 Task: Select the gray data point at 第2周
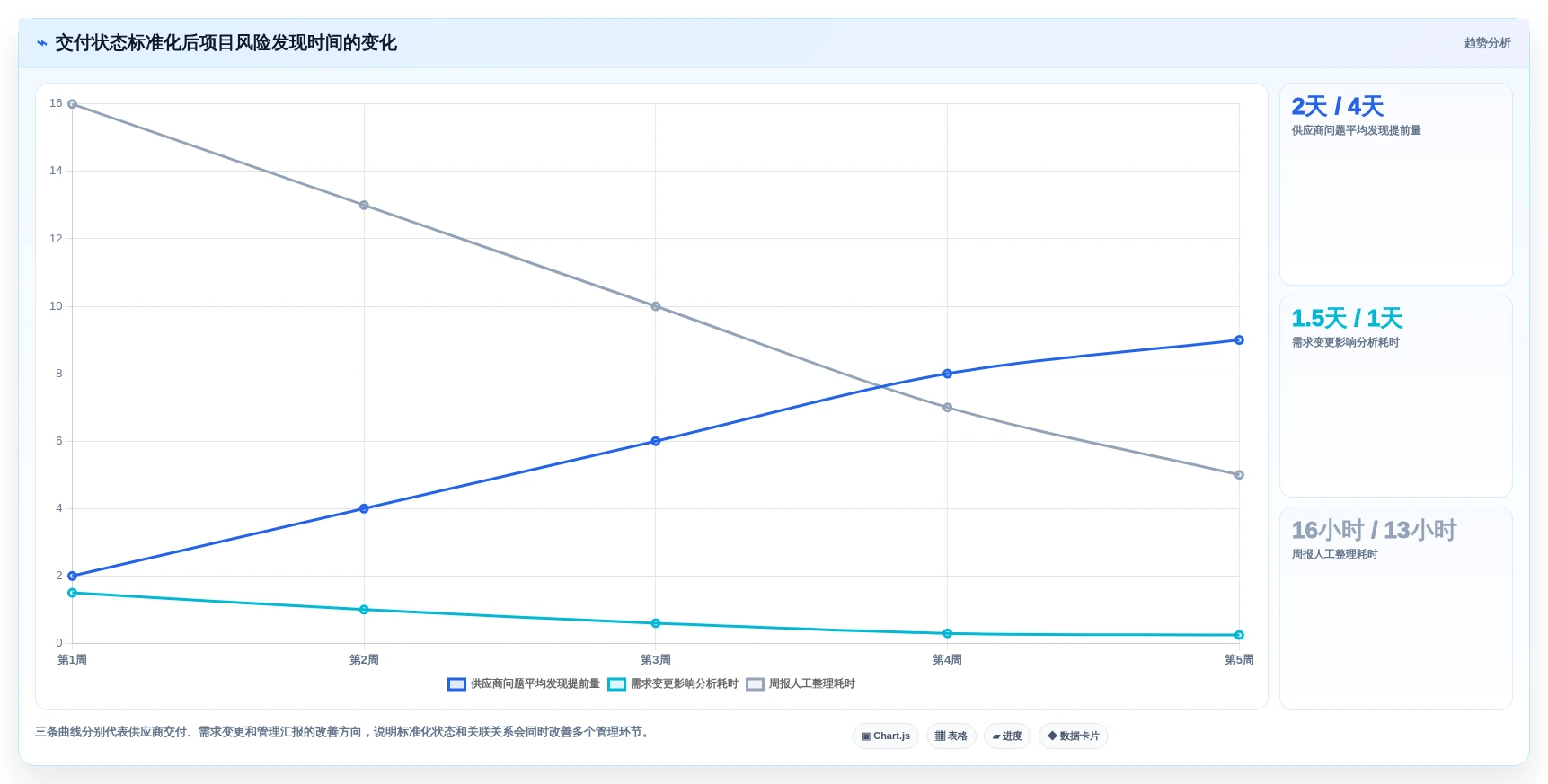[x=364, y=206]
